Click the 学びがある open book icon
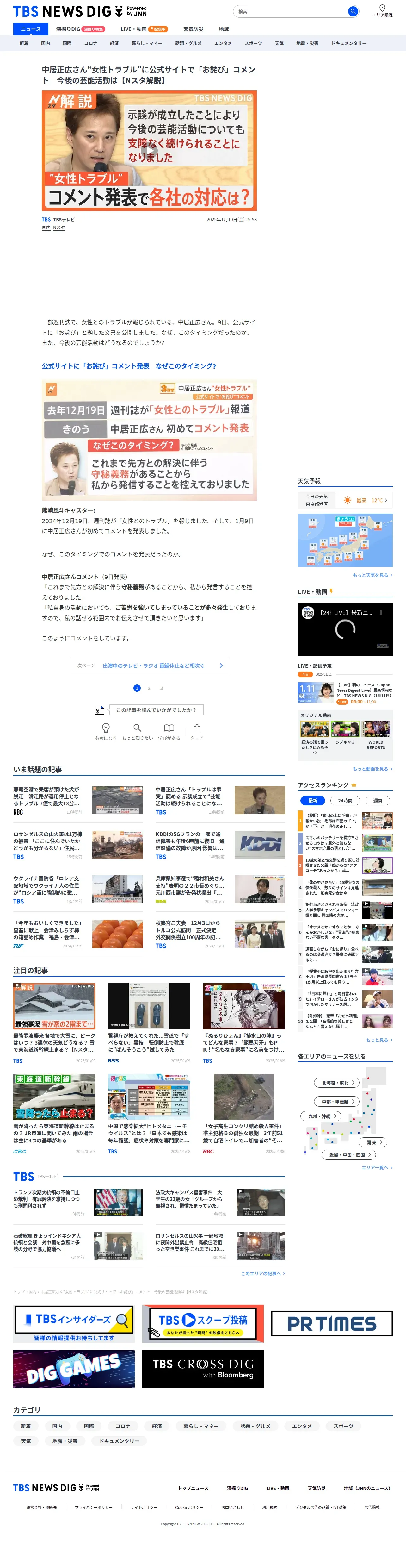The width and height of the screenshot is (406, 1568). click(x=169, y=728)
